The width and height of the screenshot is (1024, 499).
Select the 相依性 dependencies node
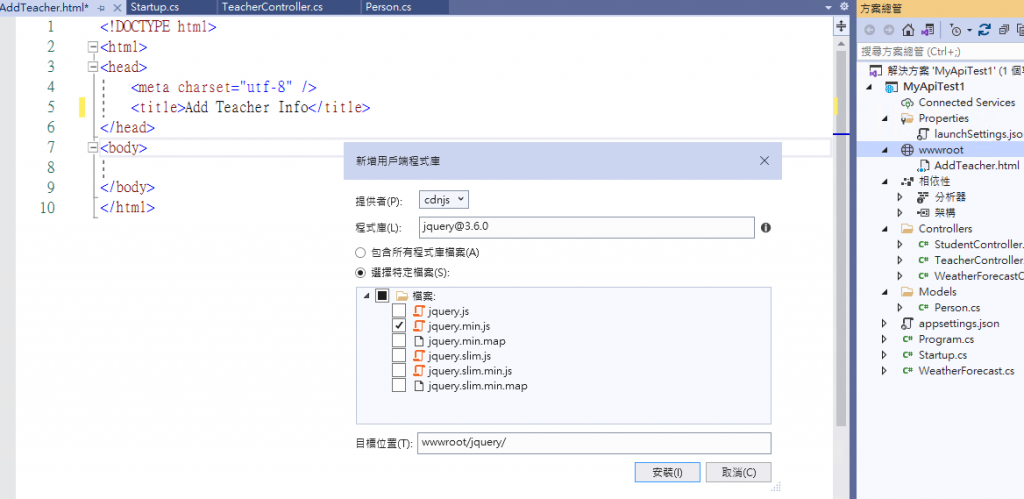934,182
